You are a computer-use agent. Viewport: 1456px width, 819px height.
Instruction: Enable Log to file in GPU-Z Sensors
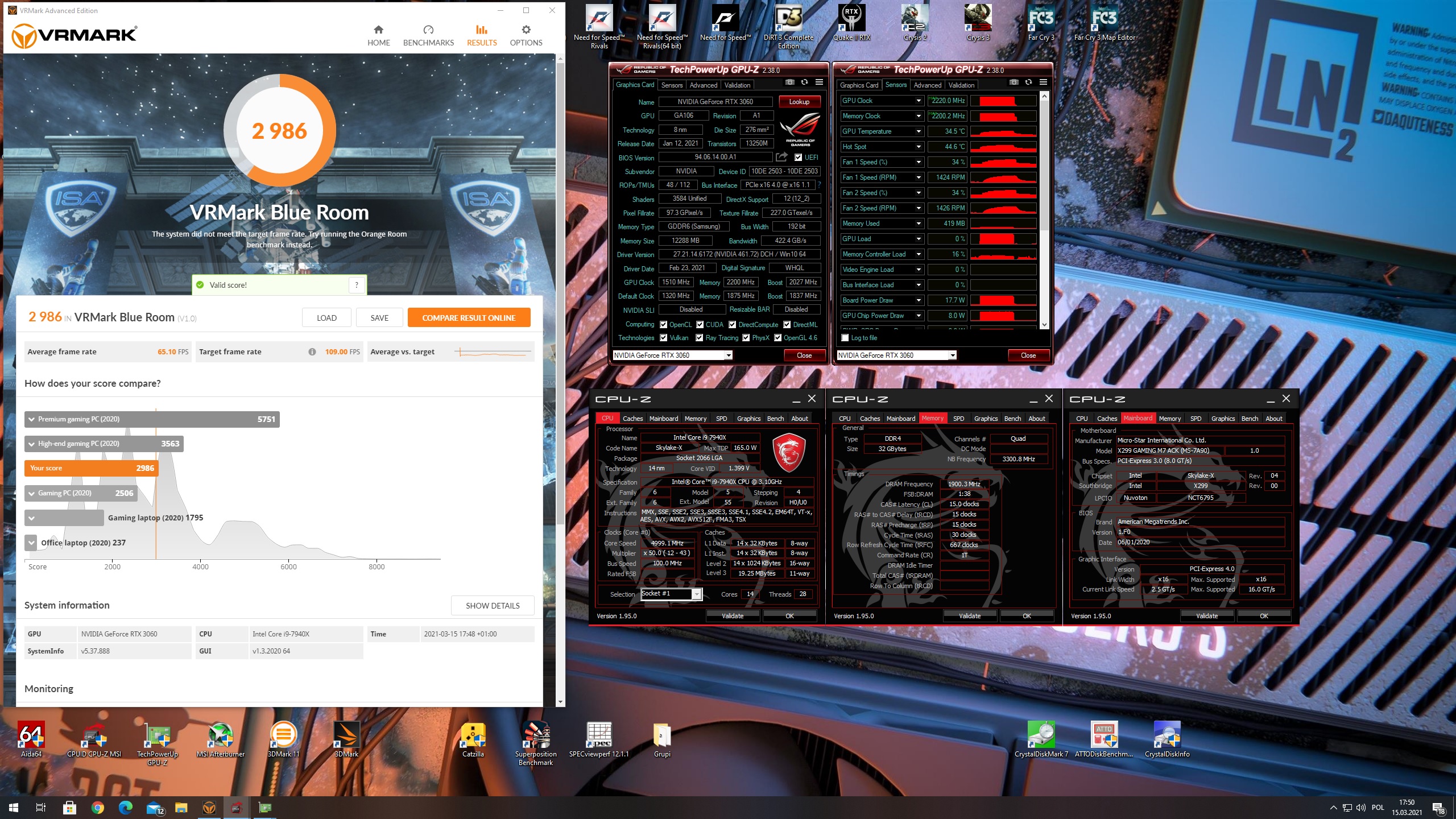pyautogui.click(x=845, y=338)
